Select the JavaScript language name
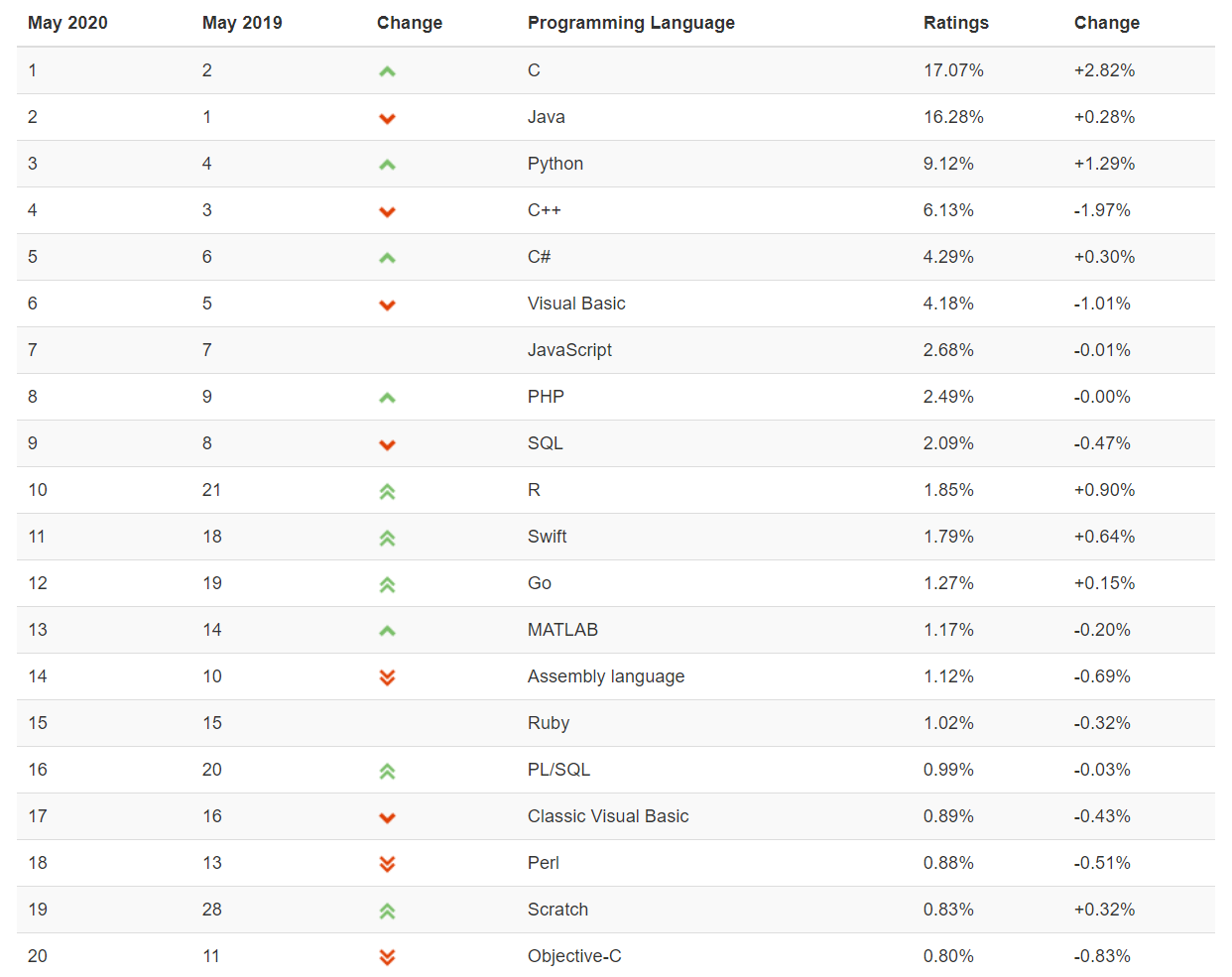The image size is (1232, 977). [x=569, y=350]
